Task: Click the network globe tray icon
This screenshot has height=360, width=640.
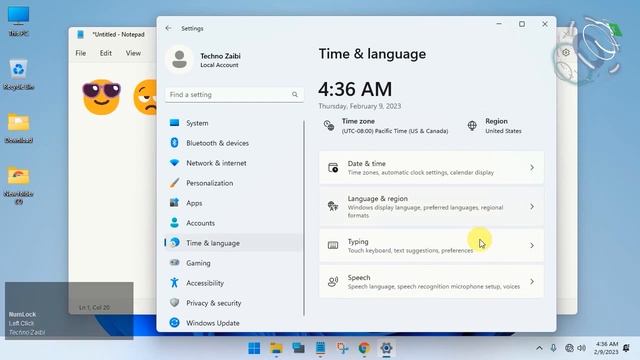Action: pyautogui.click(x=569, y=348)
